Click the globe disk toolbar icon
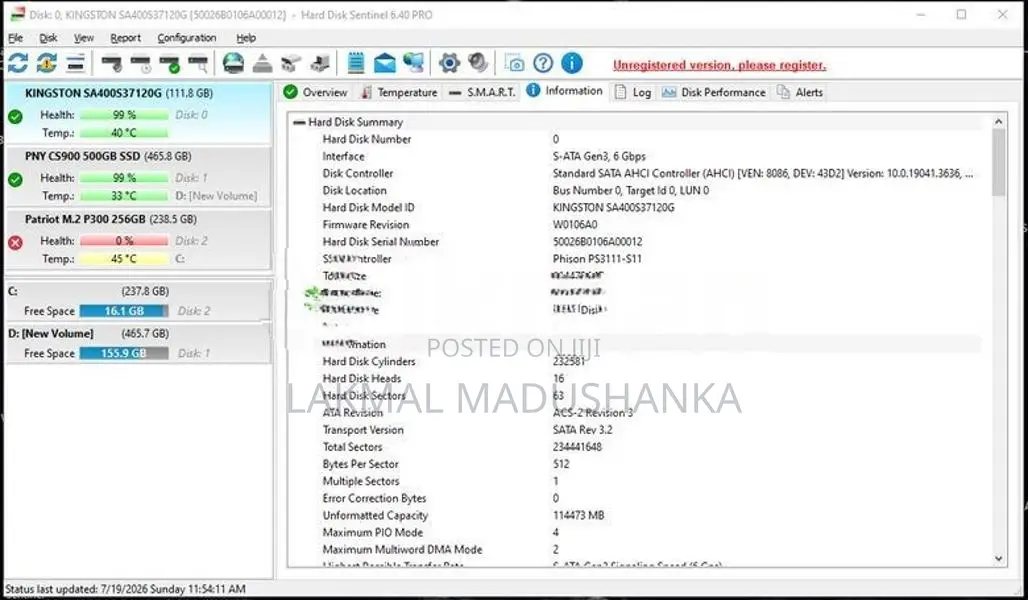The image size is (1028, 600). tap(233, 63)
